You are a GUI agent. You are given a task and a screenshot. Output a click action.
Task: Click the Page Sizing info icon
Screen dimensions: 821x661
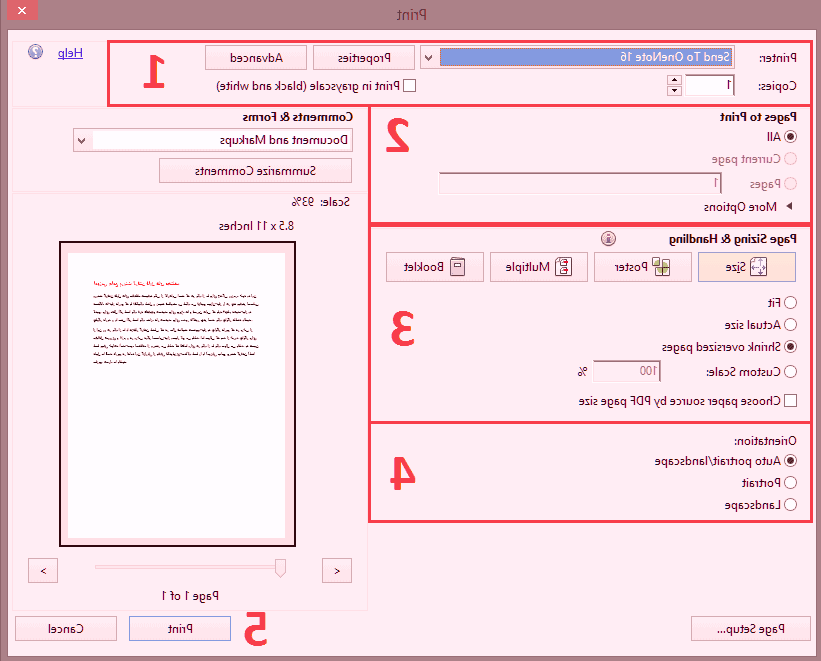coord(608,238)
